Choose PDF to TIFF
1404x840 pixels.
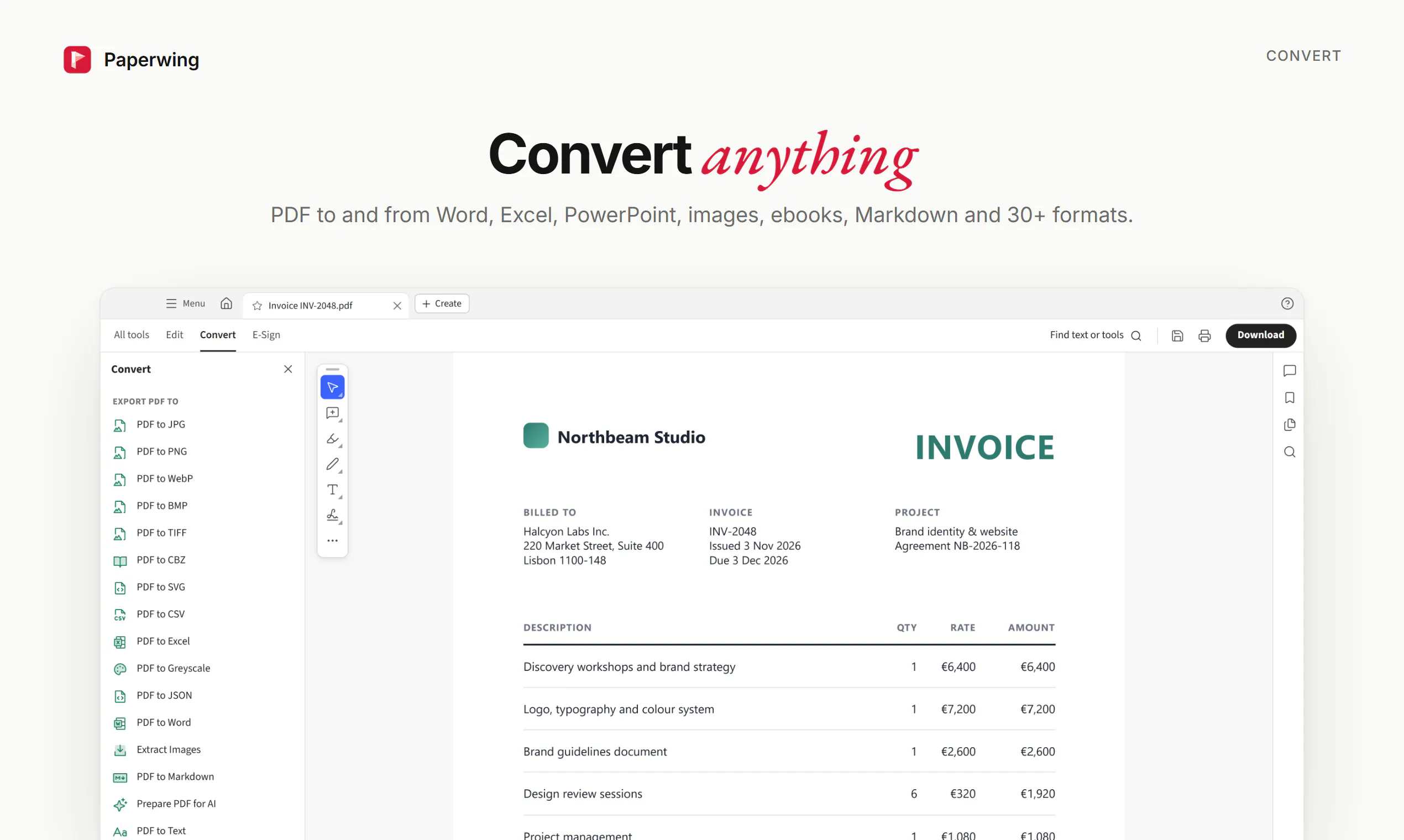point(202,533)
